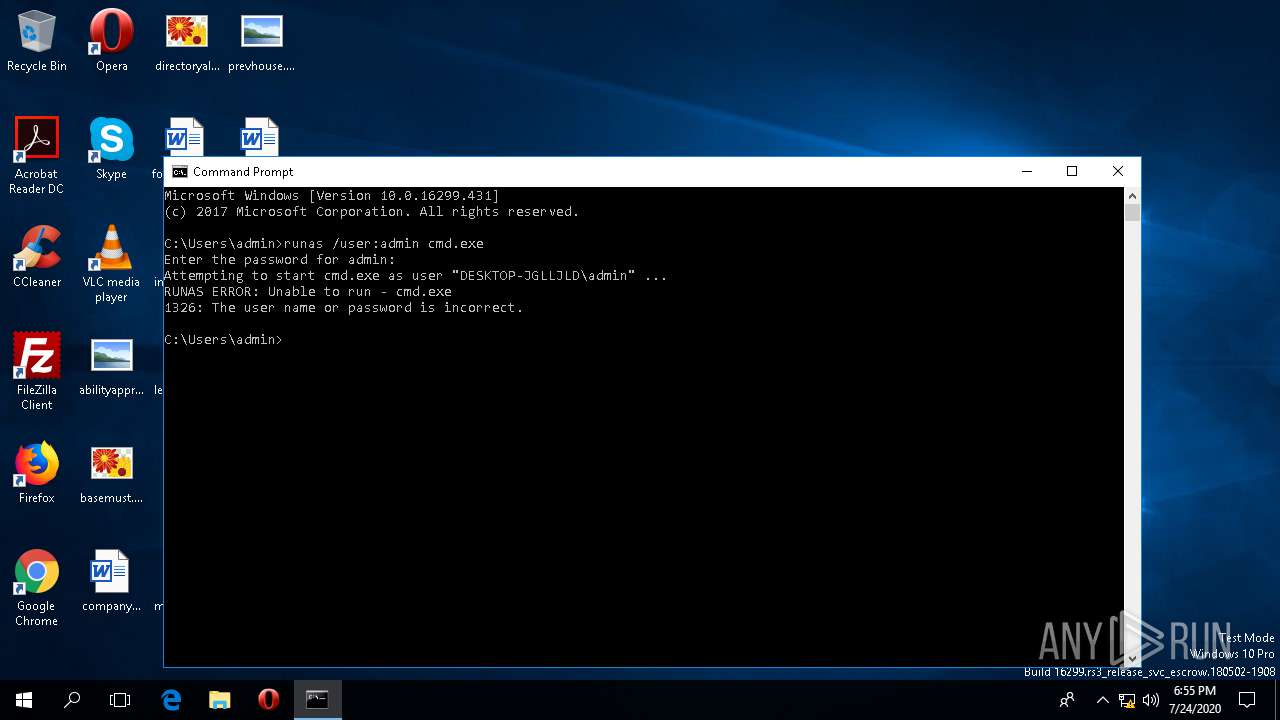Click the 'Enter the password for admin:' line
The width and height of the screenshot is (1280, 720).
click(280, 260)
